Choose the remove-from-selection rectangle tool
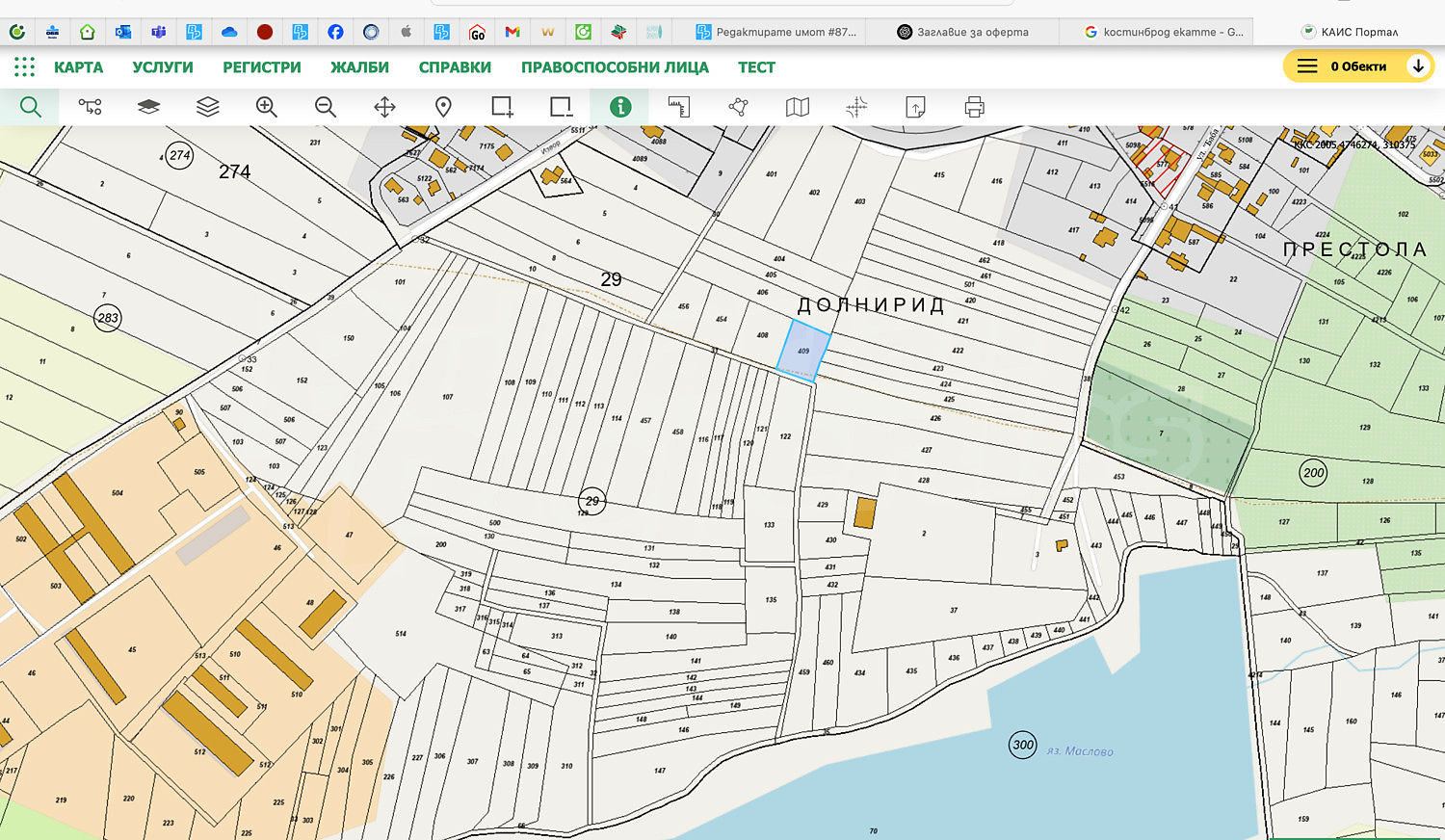This screenshot has height=840, width=1445. click(561, 107)
